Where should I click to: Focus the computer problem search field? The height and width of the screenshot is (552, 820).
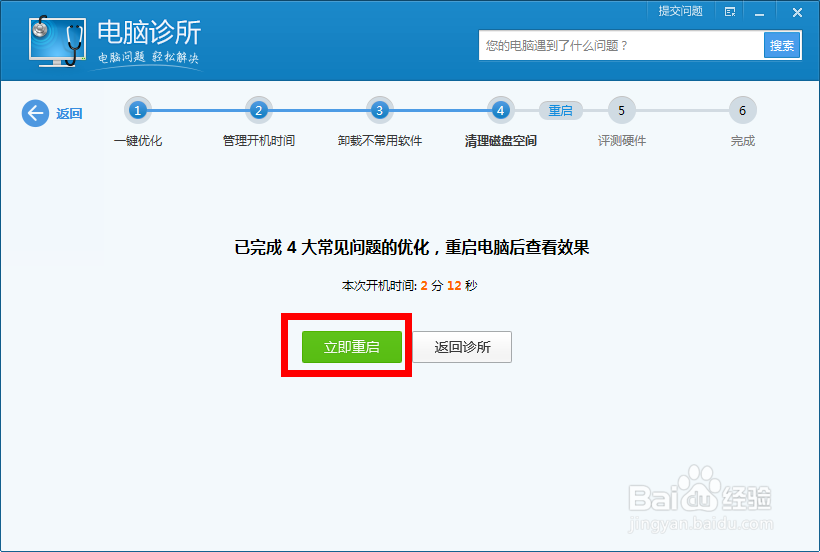(x=621, y=45)
